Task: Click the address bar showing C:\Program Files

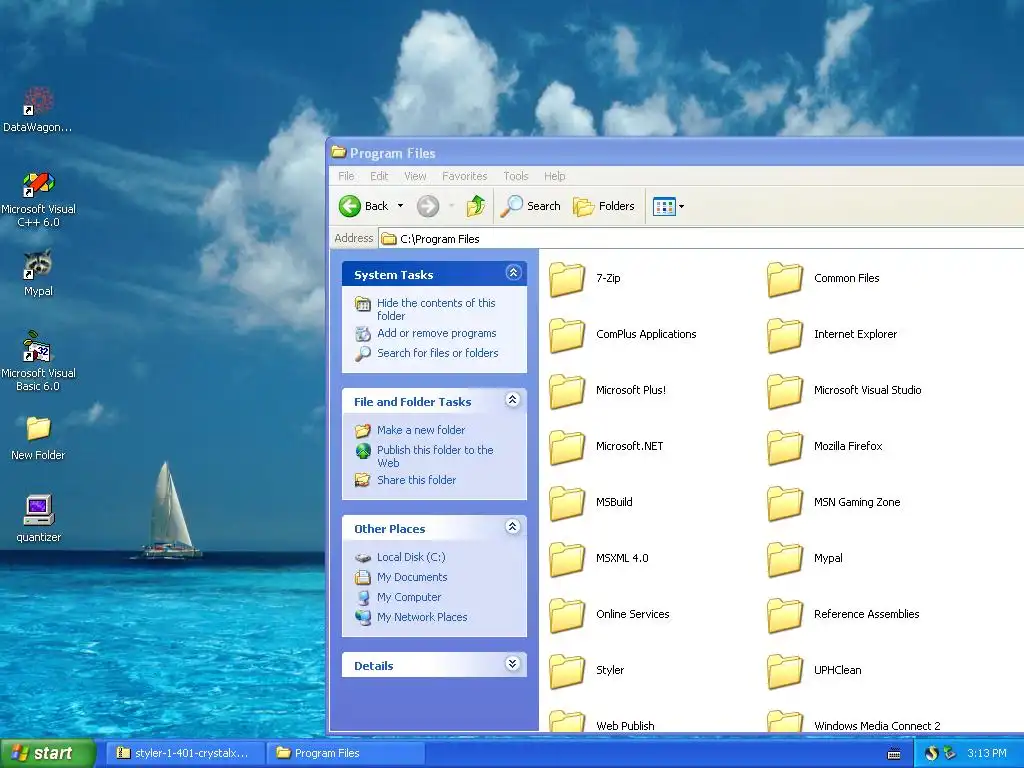Action: [701, 239]
